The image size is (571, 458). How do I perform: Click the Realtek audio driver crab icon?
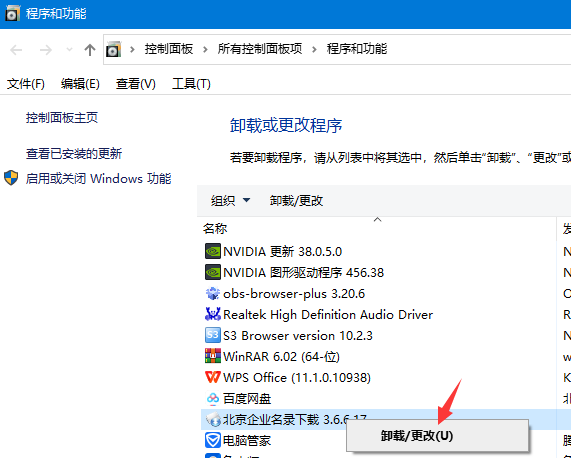tap(213, 314)
